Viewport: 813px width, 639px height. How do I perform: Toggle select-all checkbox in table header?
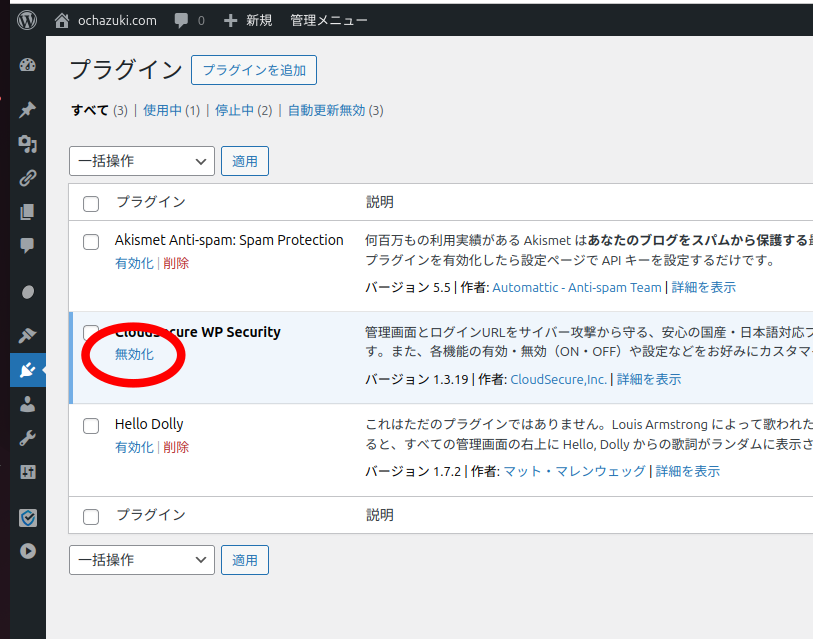pos(91,204)
